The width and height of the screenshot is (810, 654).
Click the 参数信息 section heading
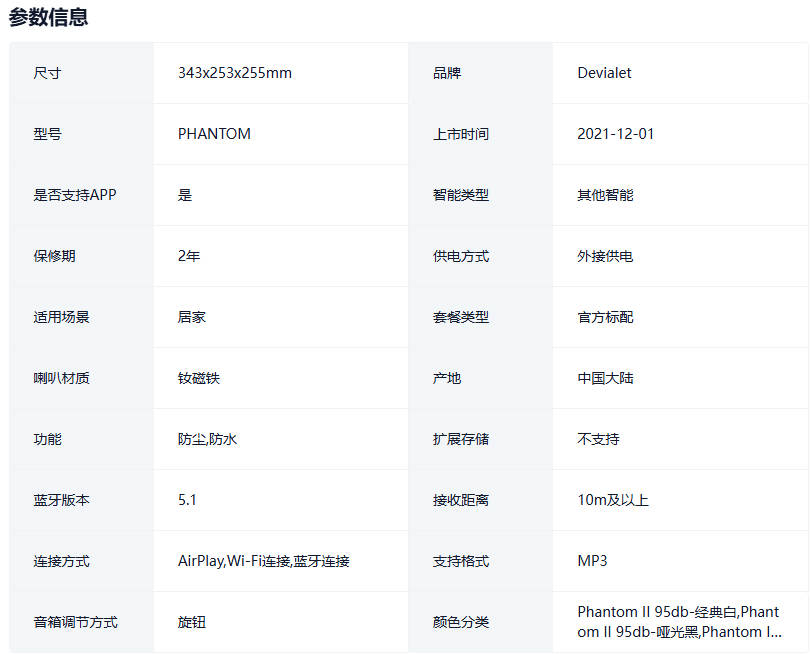click(x=48, y=17)
